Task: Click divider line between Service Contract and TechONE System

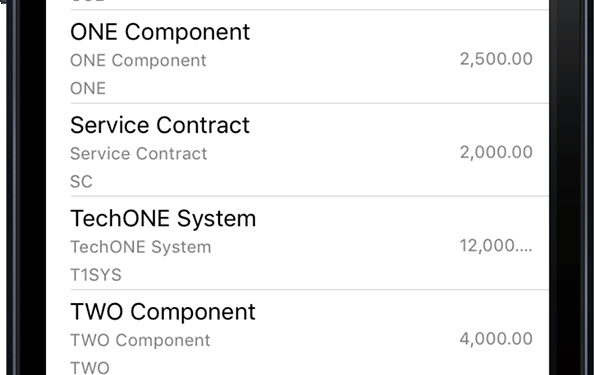Action: 310,196
